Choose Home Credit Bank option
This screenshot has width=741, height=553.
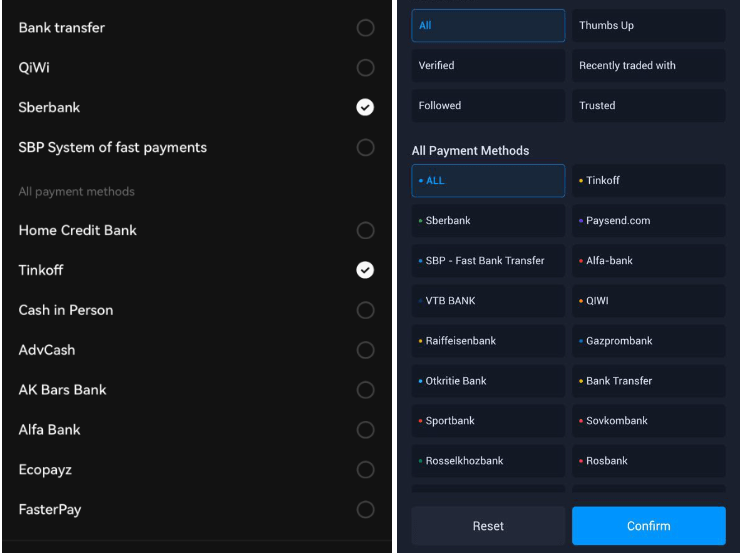coord(365,230)
